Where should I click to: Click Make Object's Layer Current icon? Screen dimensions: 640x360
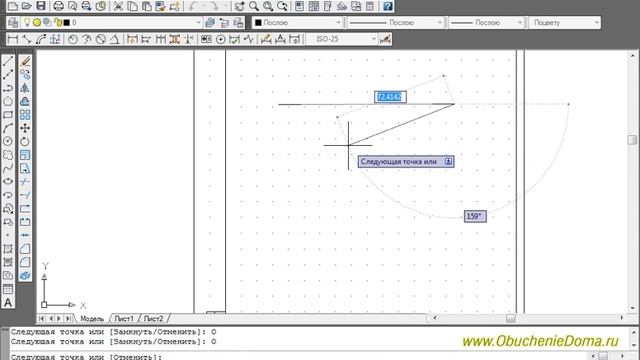click(x=210, y=22)
